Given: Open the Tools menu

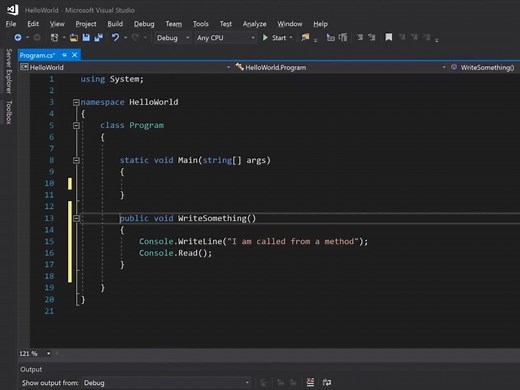Looking at the screenshot, I should [x=200, y=24].
